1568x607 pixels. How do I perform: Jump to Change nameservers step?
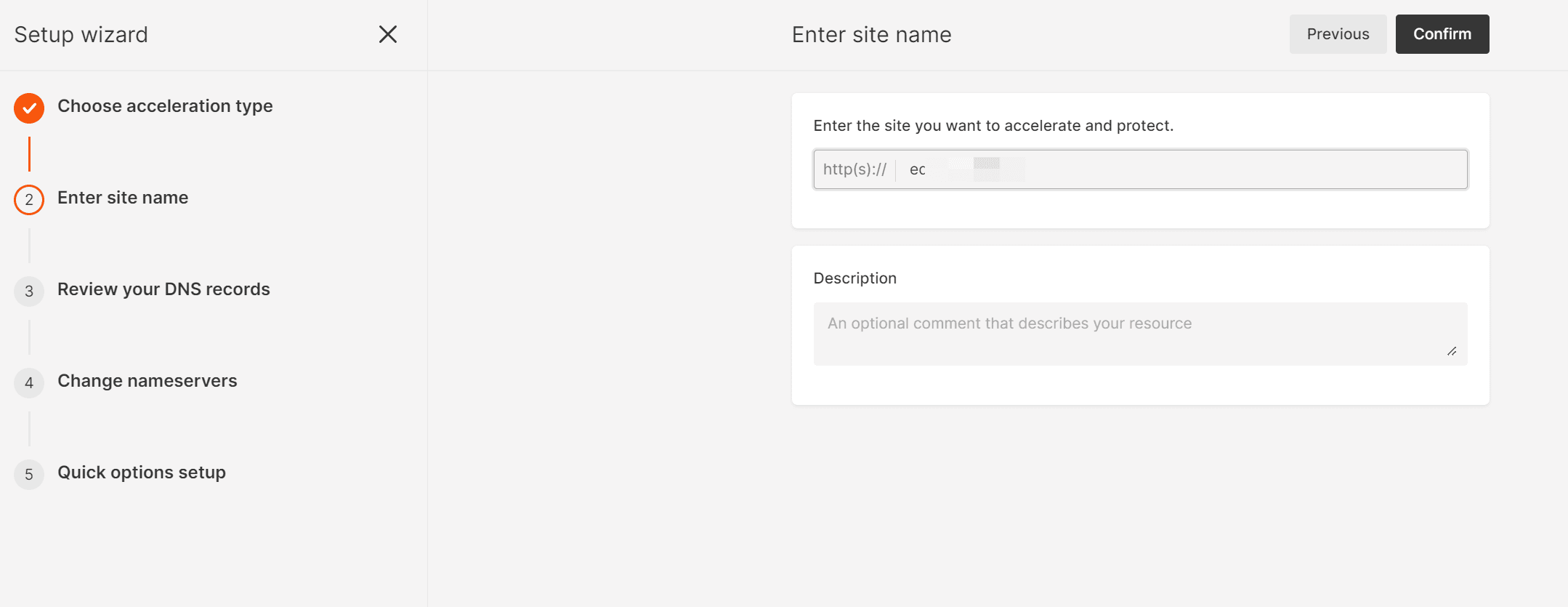point(147,381)
